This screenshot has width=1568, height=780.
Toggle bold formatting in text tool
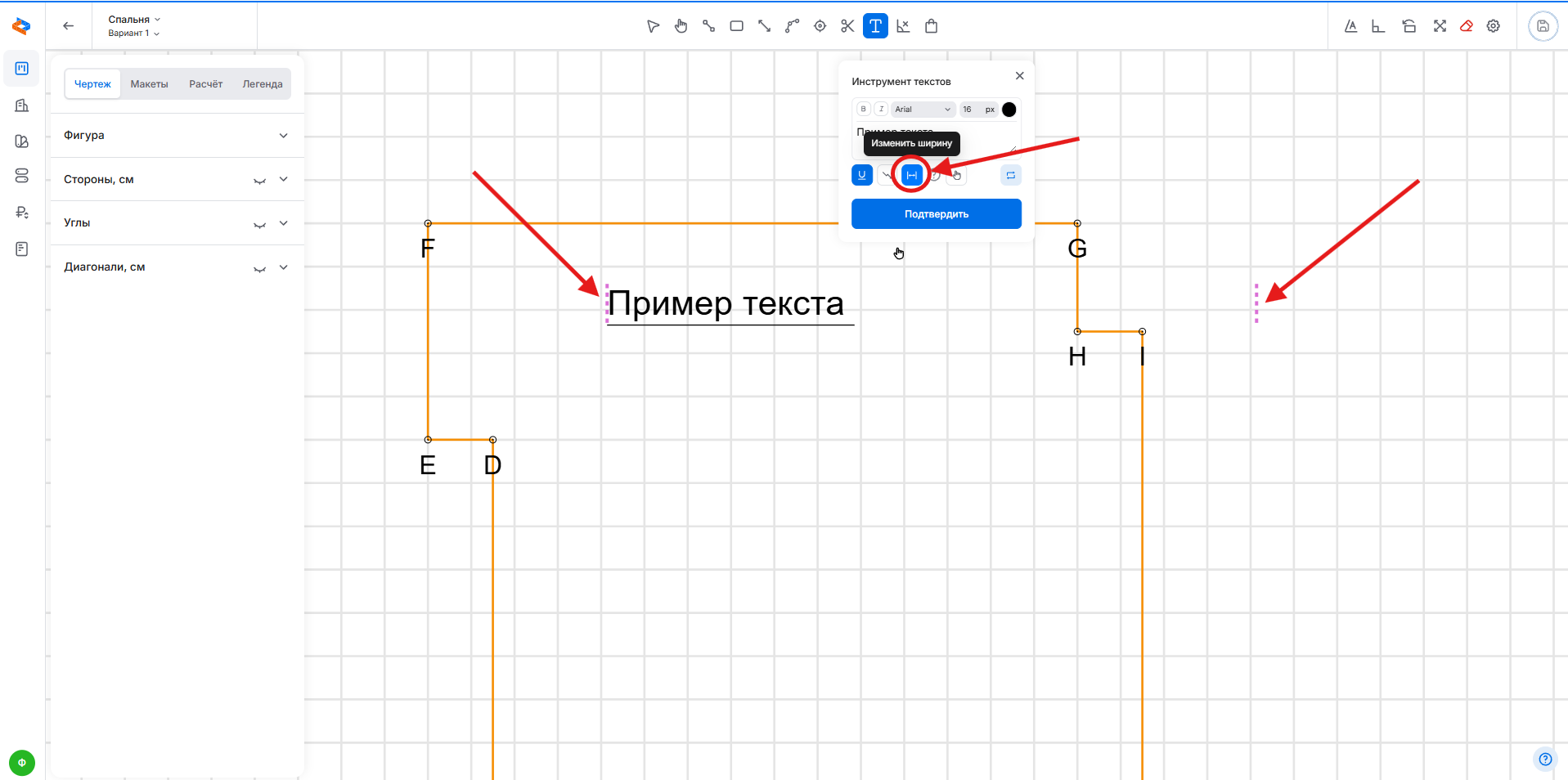863,110
